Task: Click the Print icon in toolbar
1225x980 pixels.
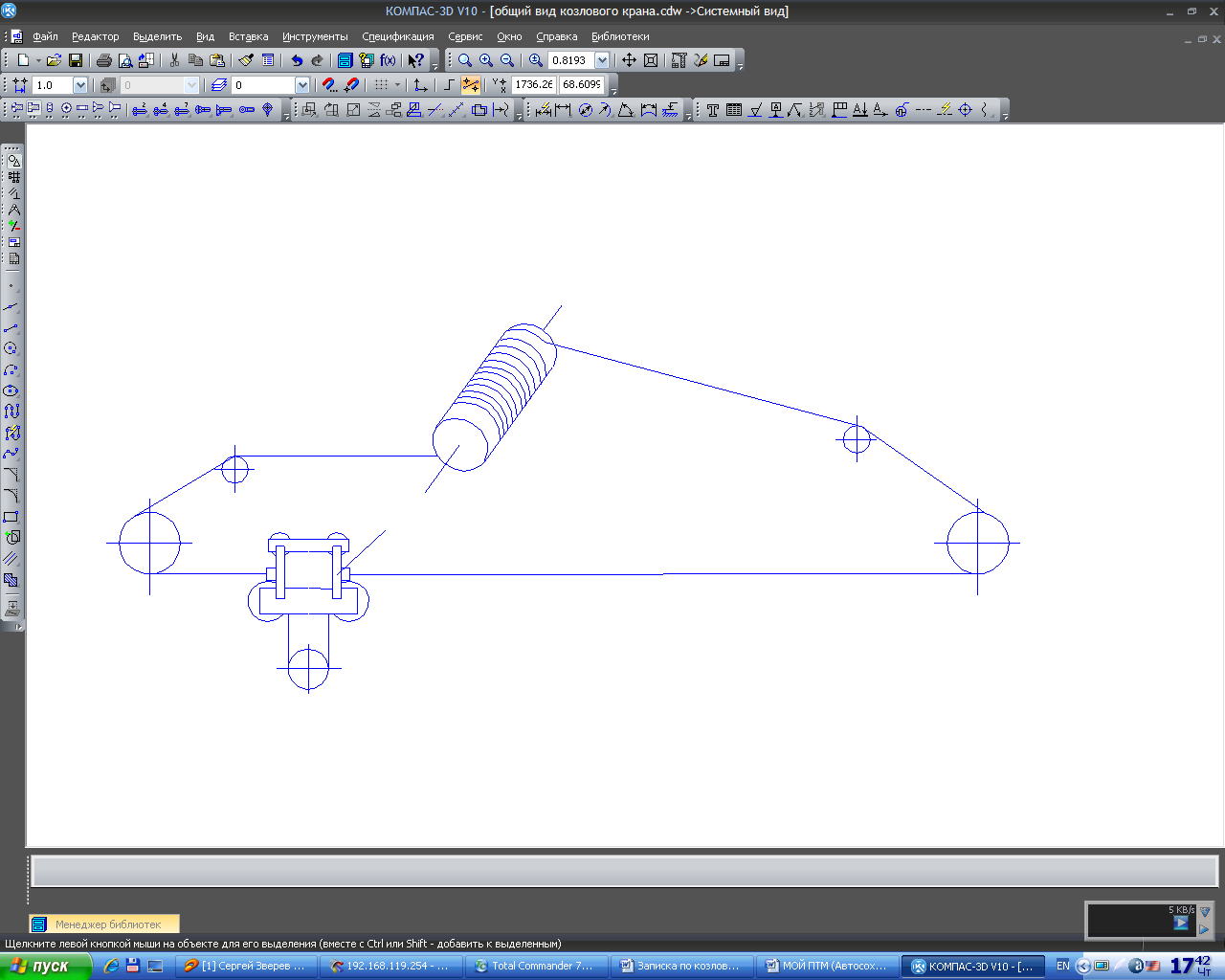Action: pyautogui.click(x=104, y=60)
